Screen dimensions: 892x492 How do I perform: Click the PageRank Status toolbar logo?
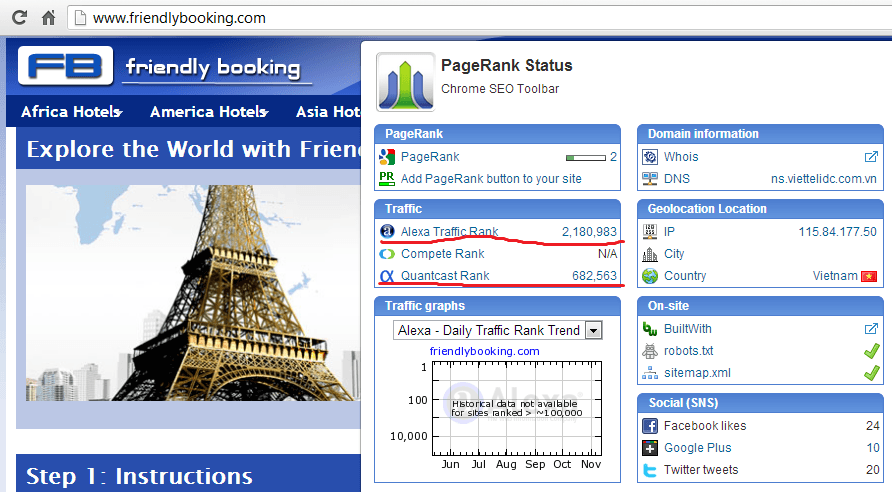tap(406, 82)
